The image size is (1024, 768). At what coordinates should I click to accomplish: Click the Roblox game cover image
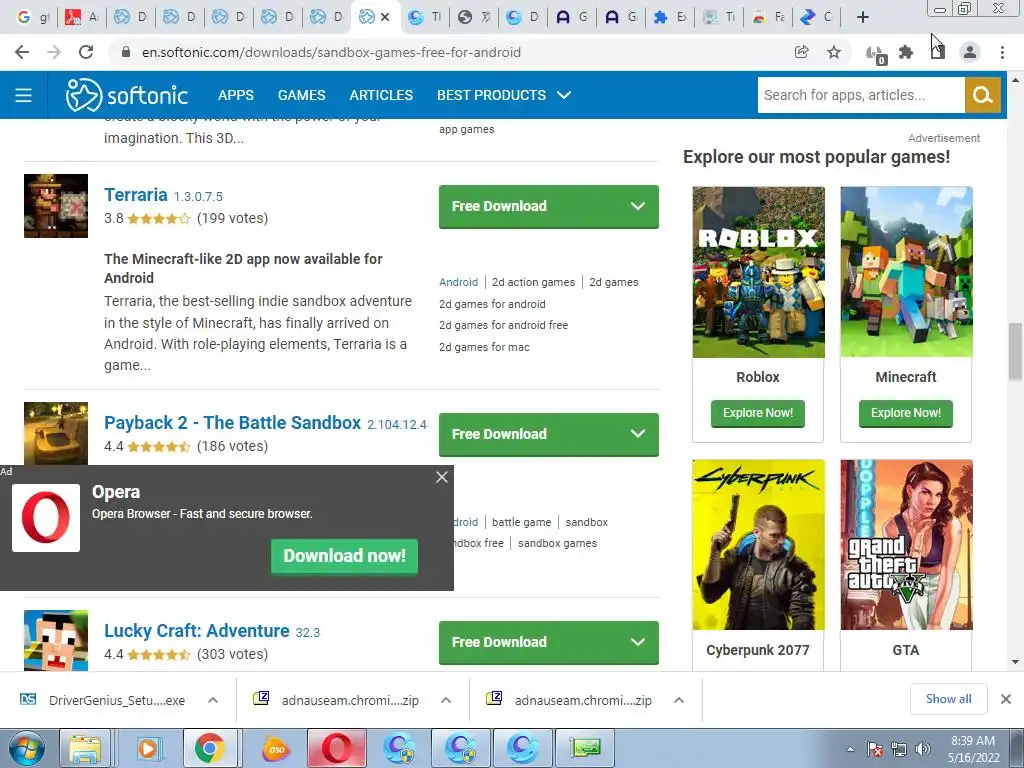[x=758, y=272]
